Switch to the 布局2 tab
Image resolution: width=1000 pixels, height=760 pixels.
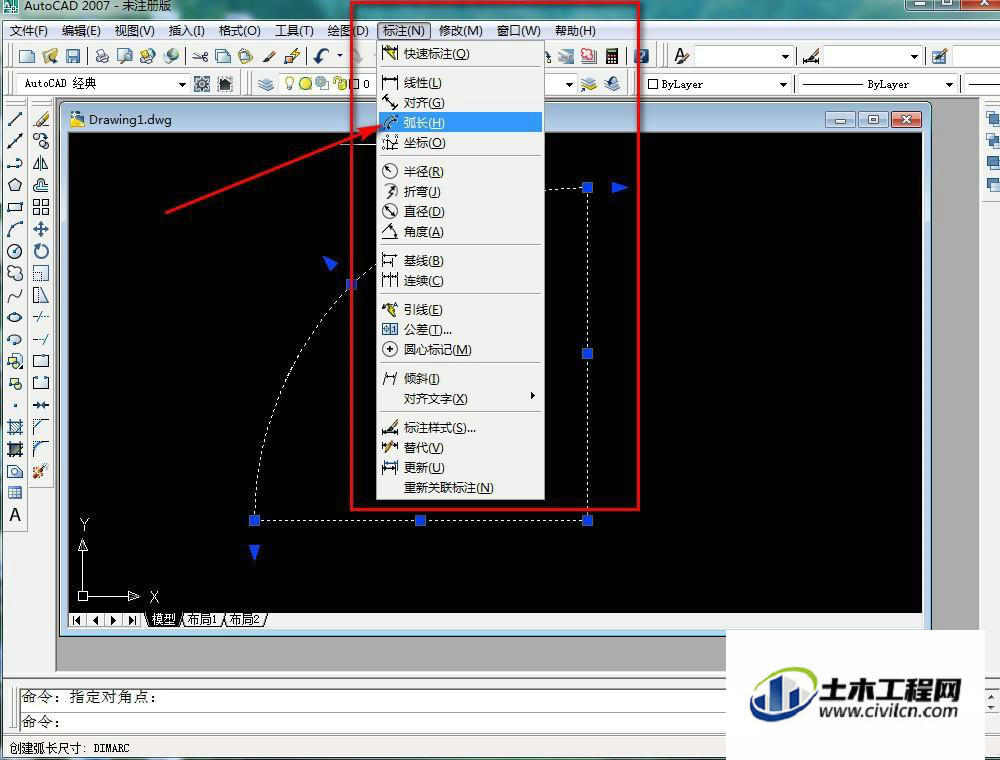(x=245, y=619)
